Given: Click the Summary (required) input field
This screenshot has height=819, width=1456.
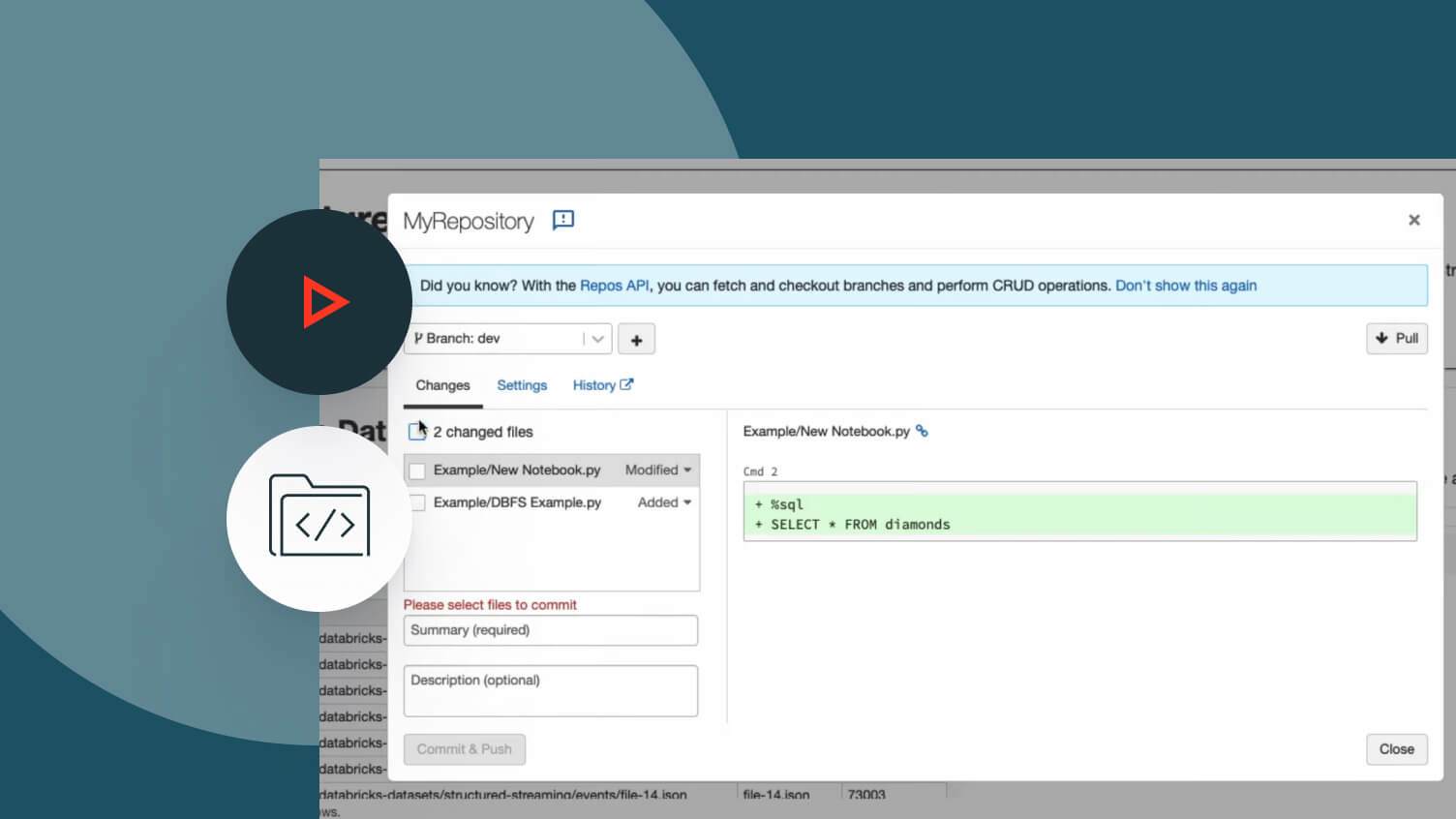Looking at the screenshot, I should 551,630.
